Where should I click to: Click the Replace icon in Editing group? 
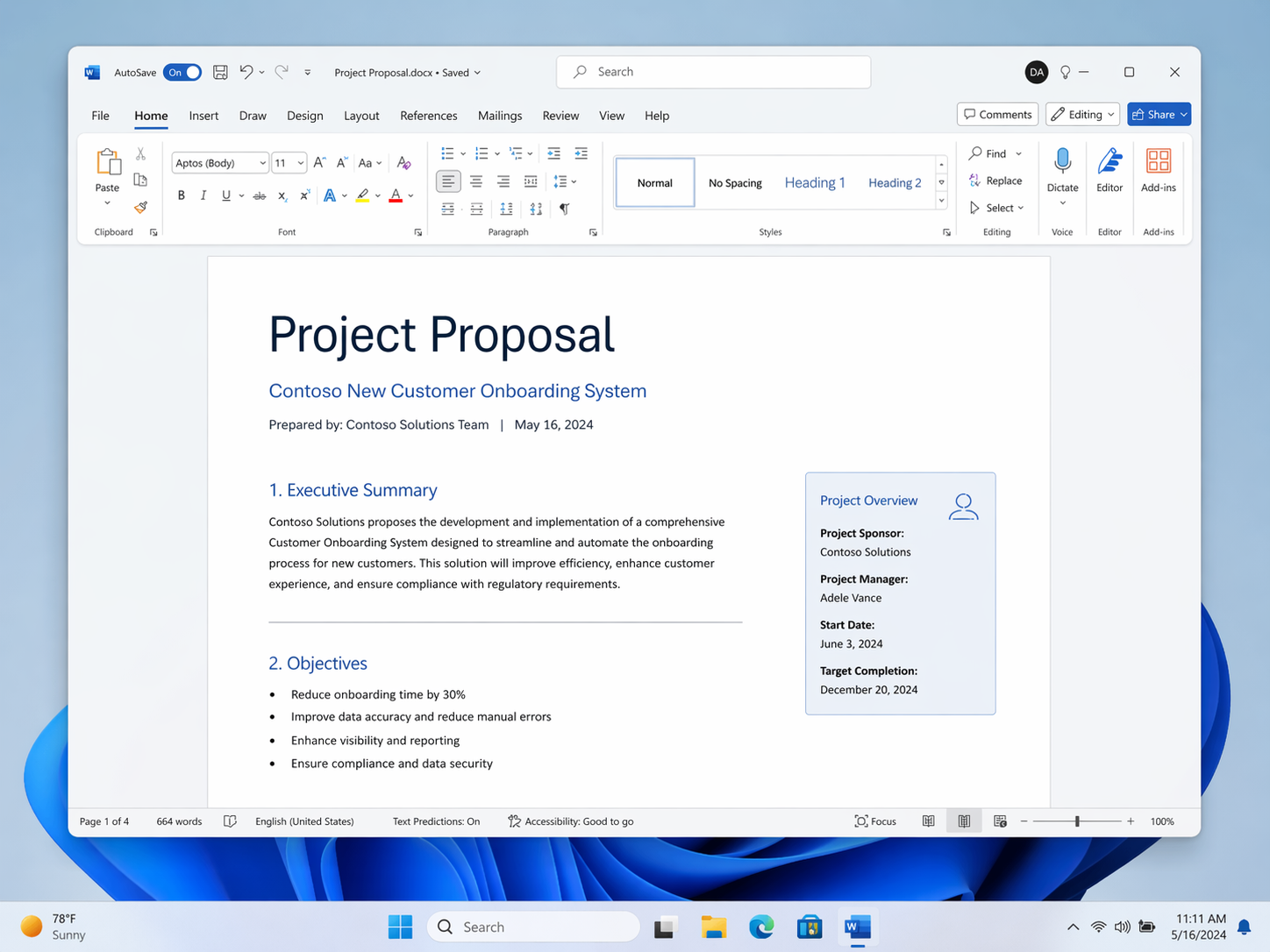coord(974,181)
